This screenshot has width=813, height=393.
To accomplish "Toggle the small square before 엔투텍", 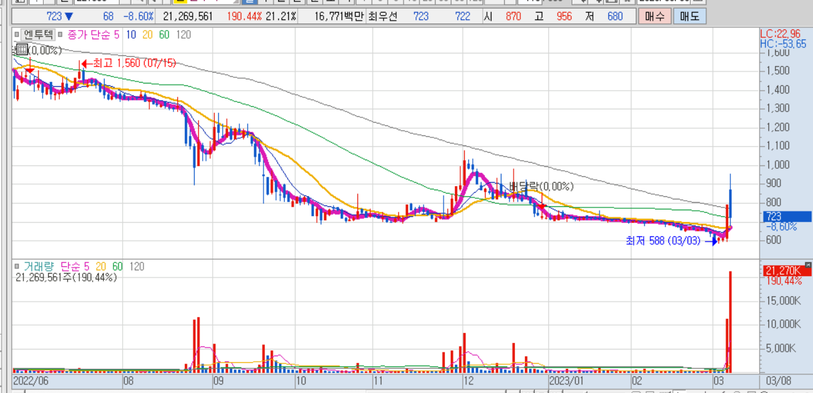I will (17, 35).
